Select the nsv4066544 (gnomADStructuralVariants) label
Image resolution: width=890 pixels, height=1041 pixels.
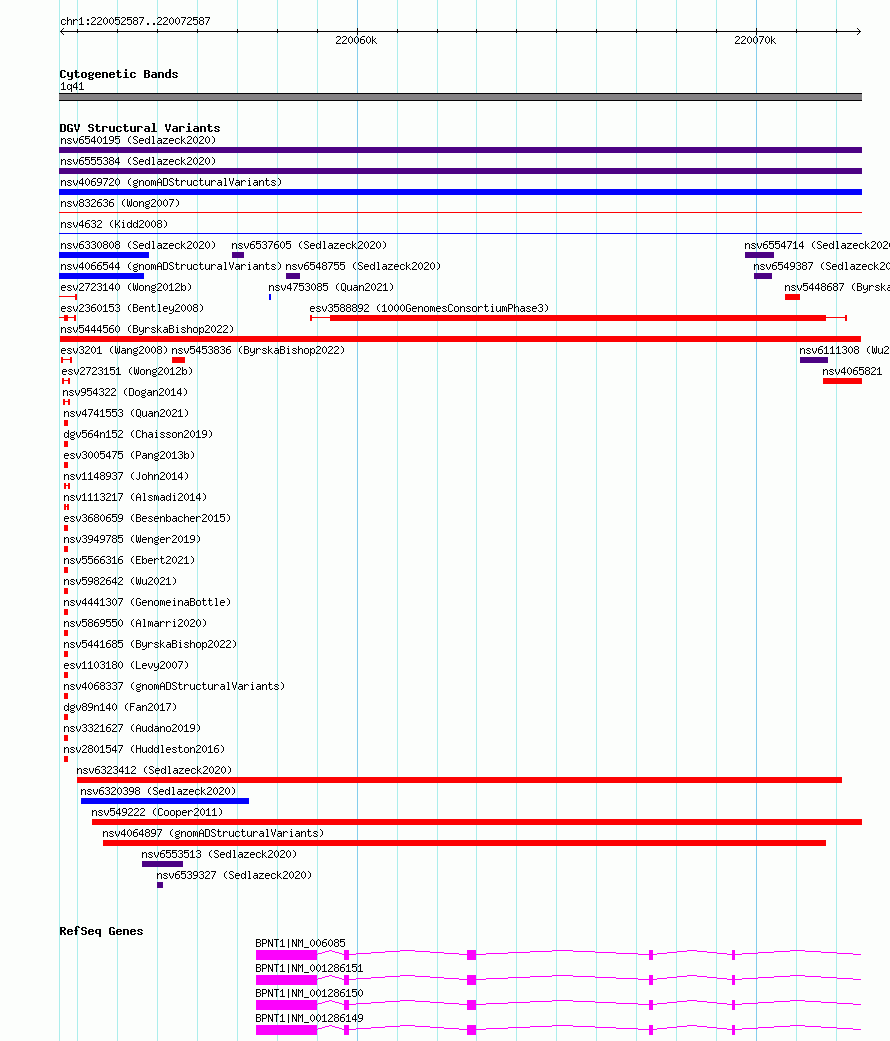point(171,266)
